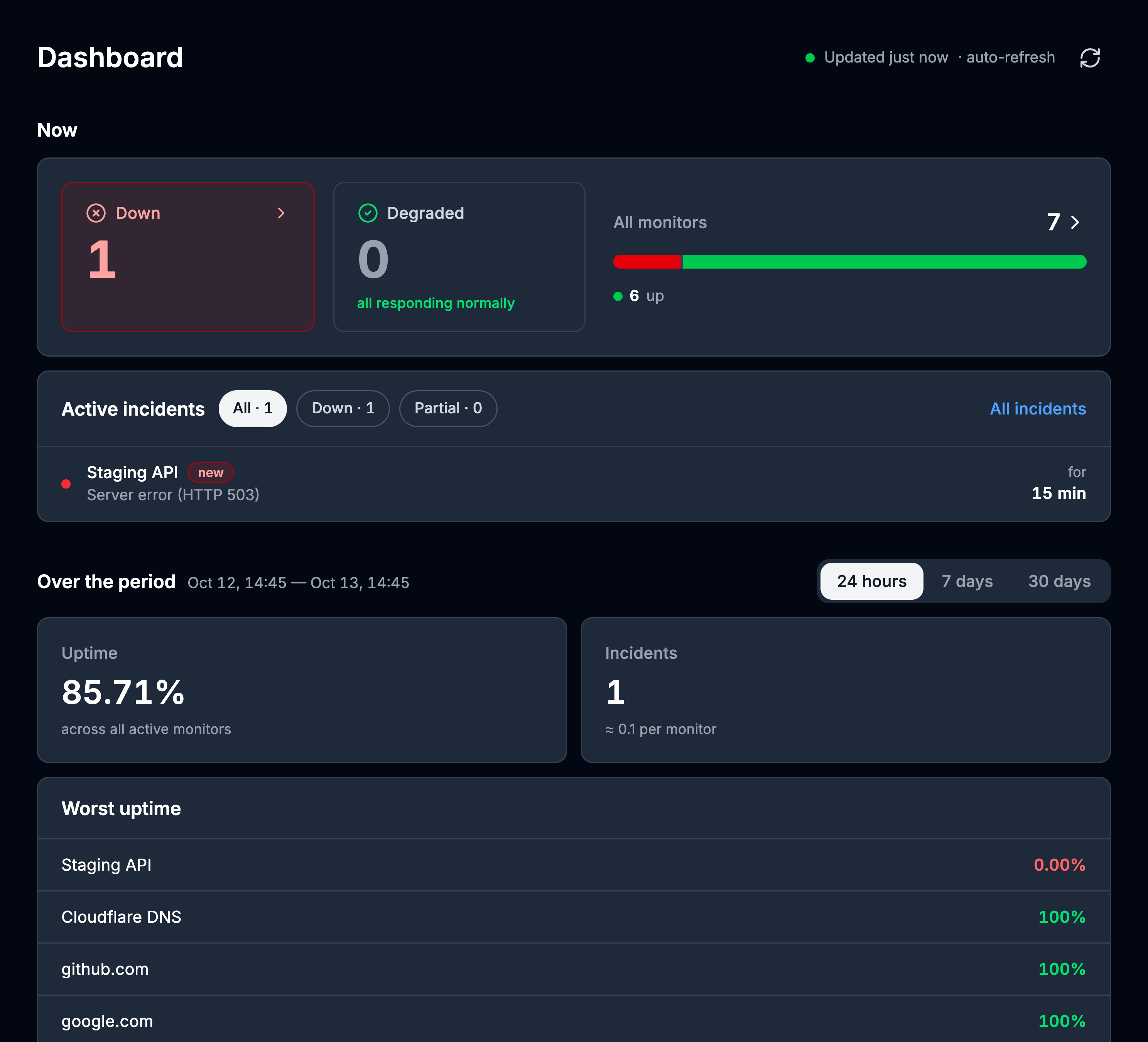
Task: Click the 15 min incident duration
Action: pyautogui.click(x=1059, y=493)
